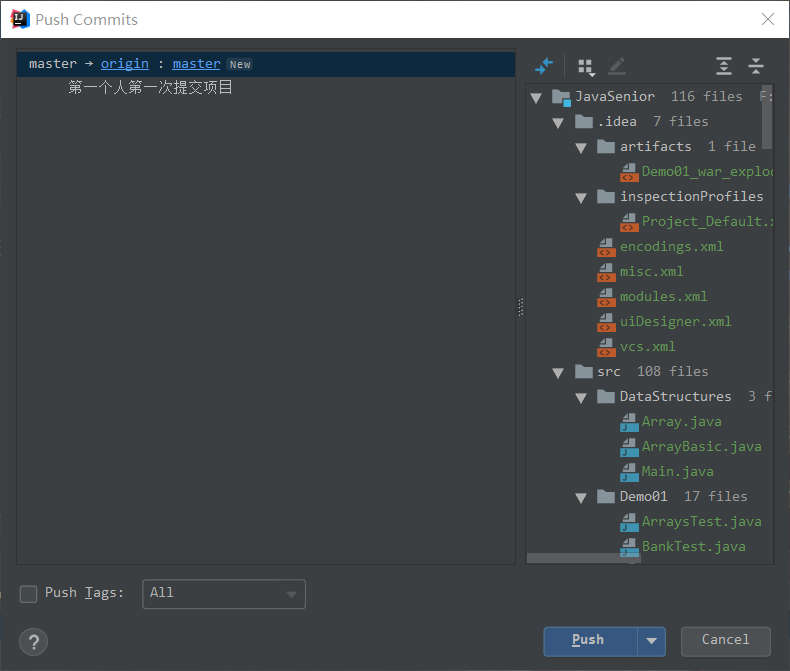Click the Array.java file icon
Viewport: 790px width, 671px height.
pyautogui.click(x=628, y=422)
